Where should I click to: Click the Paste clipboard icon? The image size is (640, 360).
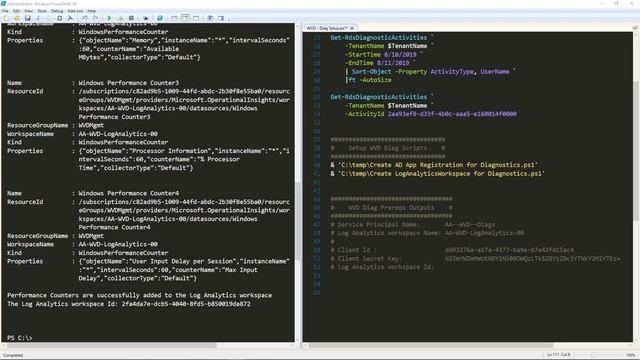[60, 18]
